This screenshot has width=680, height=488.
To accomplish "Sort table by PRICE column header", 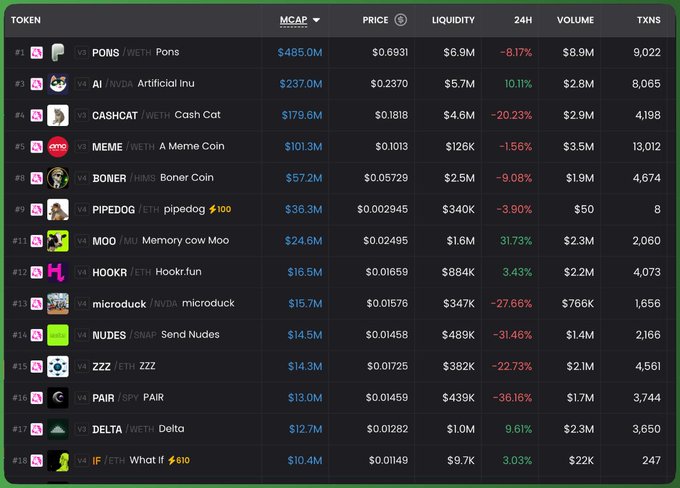I will pyautogui.click(x=375, y=20).
